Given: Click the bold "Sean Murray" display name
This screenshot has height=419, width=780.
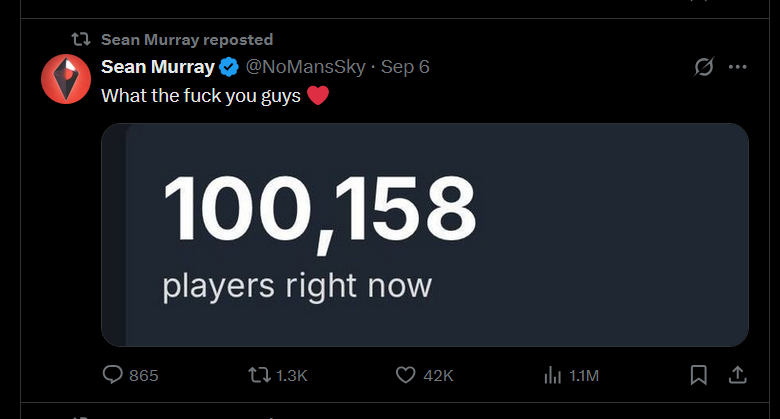Looking at the screenshot, I should [x=158, y=68].
